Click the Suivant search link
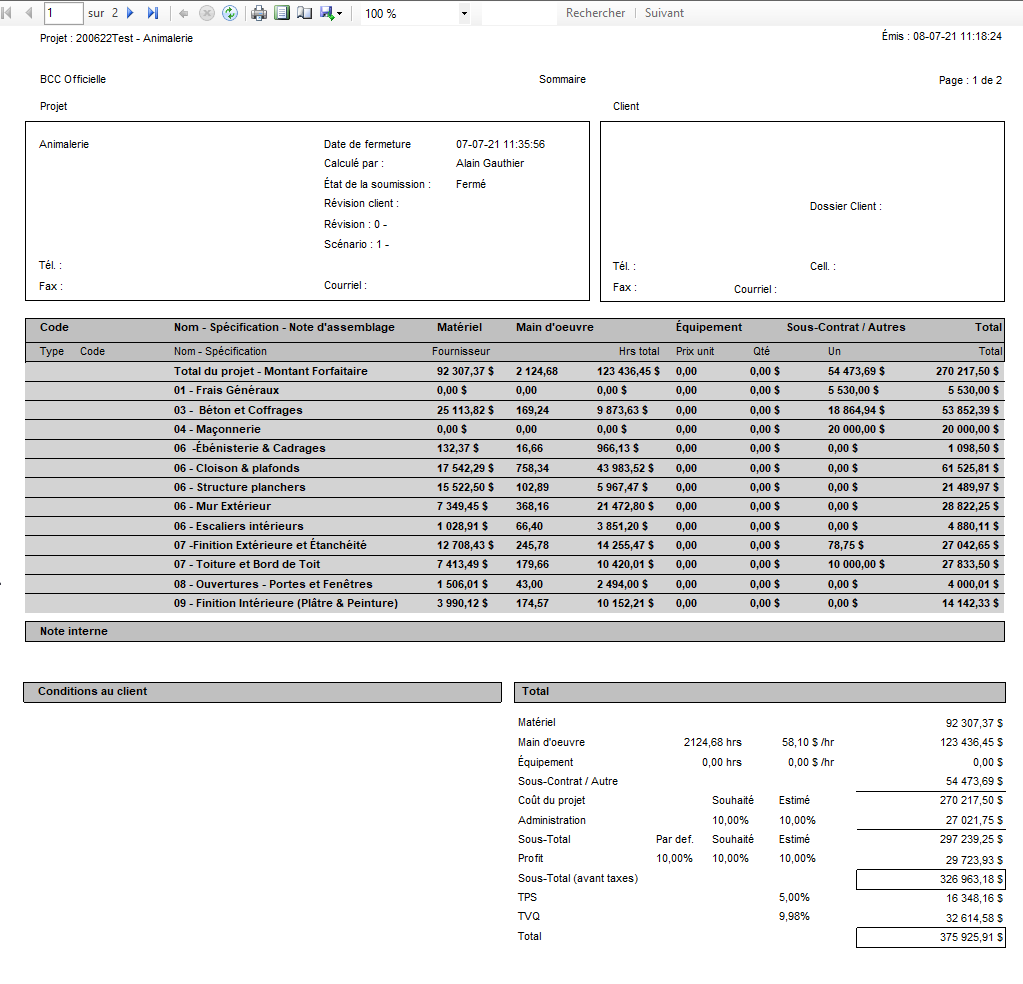 pyautogui.click(x=664, y=13)
